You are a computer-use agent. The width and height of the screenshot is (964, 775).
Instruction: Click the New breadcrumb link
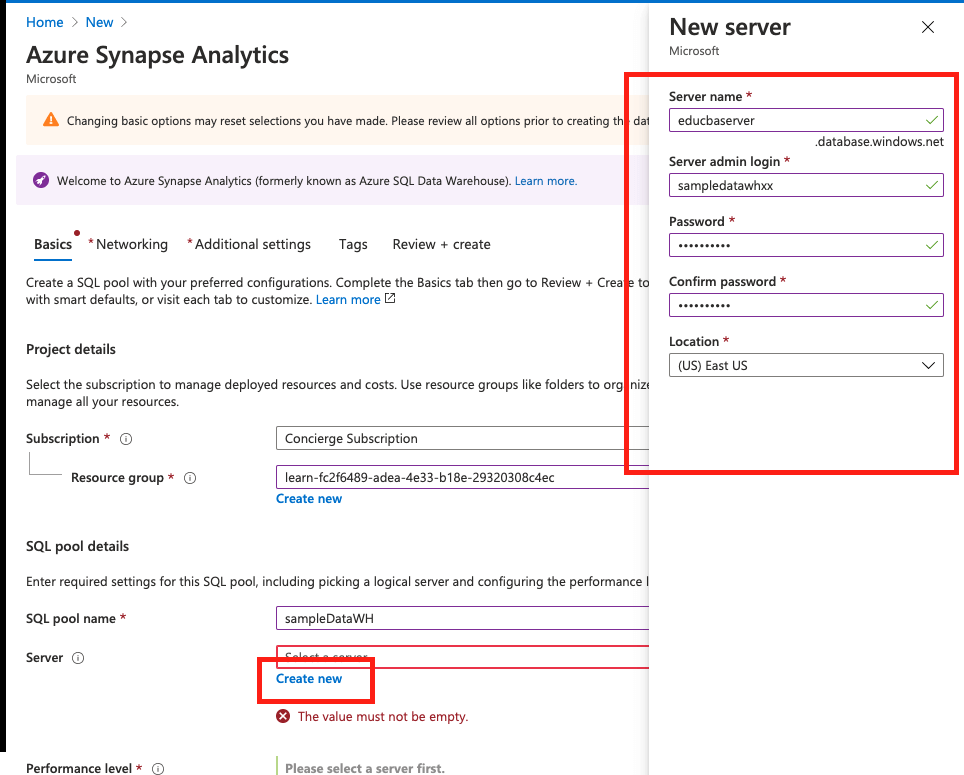(99, 22)
